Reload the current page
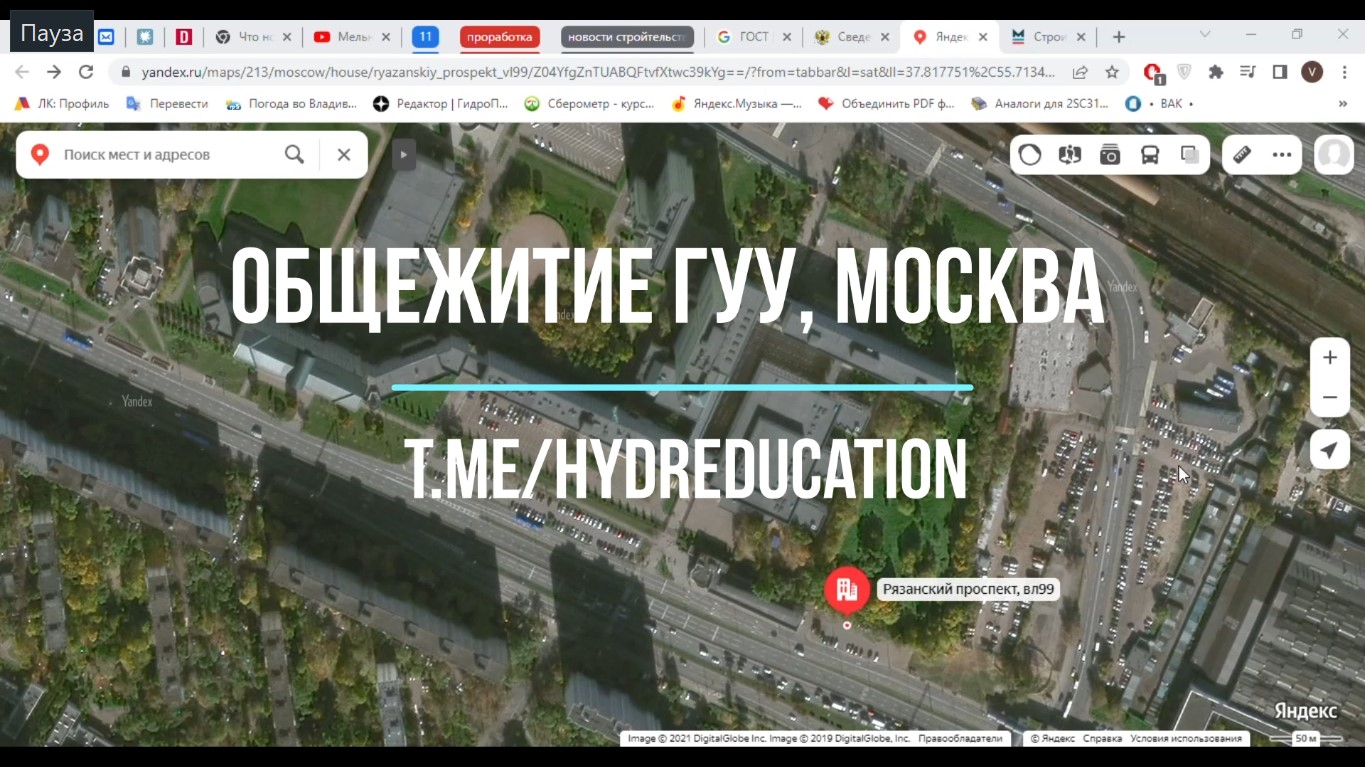This screenshot has width=1365, height=767. pyautogui.click(x=86, y=72)
